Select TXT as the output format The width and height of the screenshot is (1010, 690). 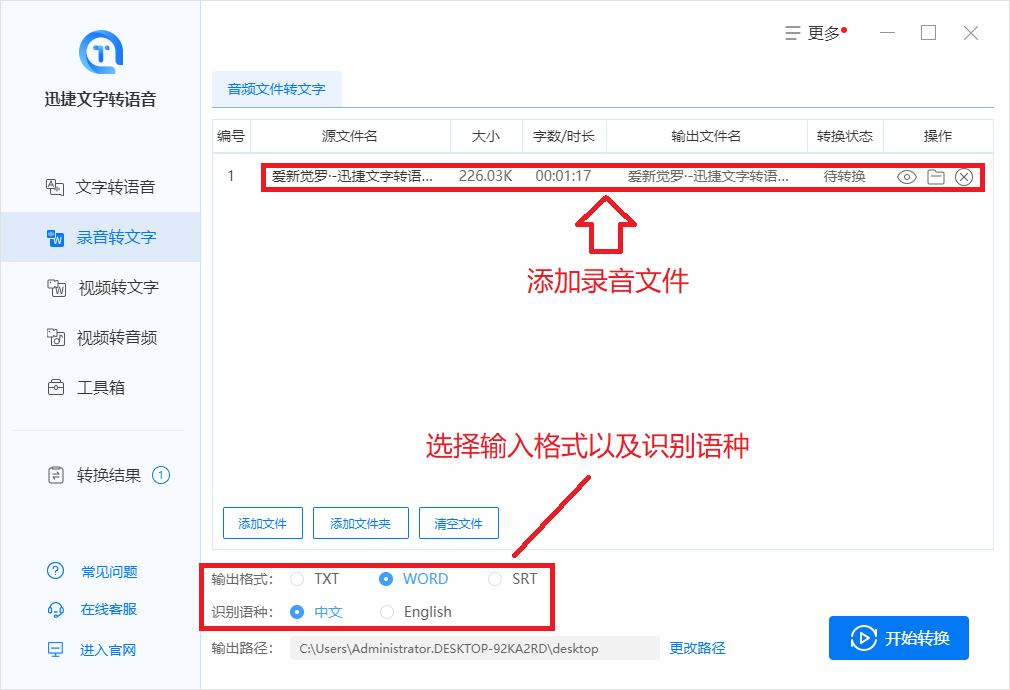coord(297,578)
